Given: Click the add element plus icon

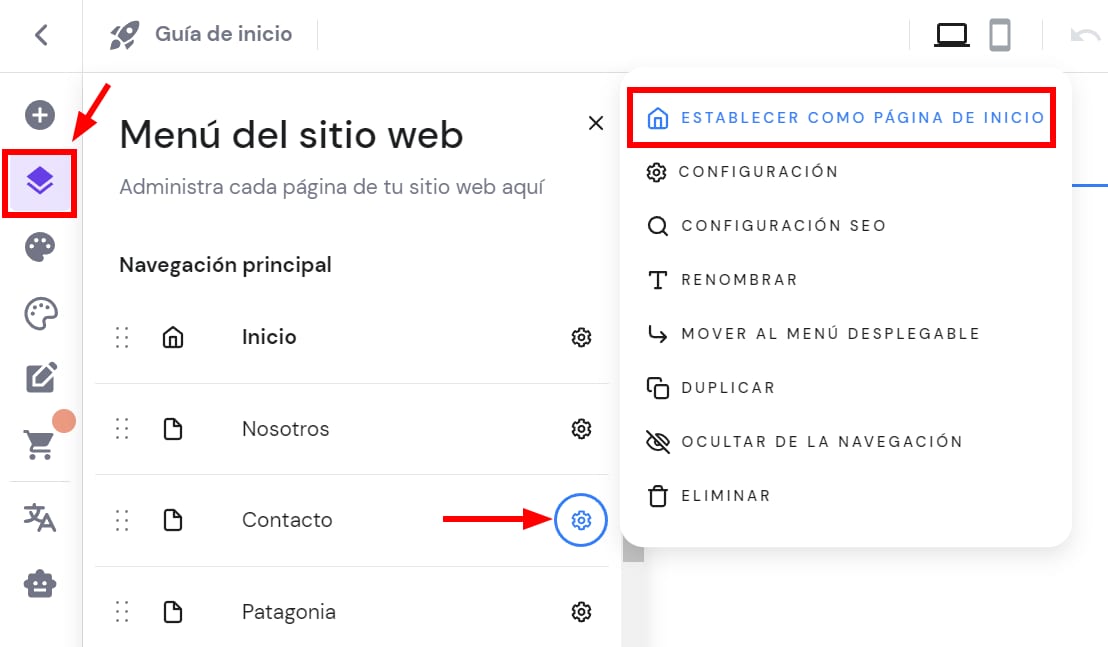Looking at the screenshot, I should [40, 115].
